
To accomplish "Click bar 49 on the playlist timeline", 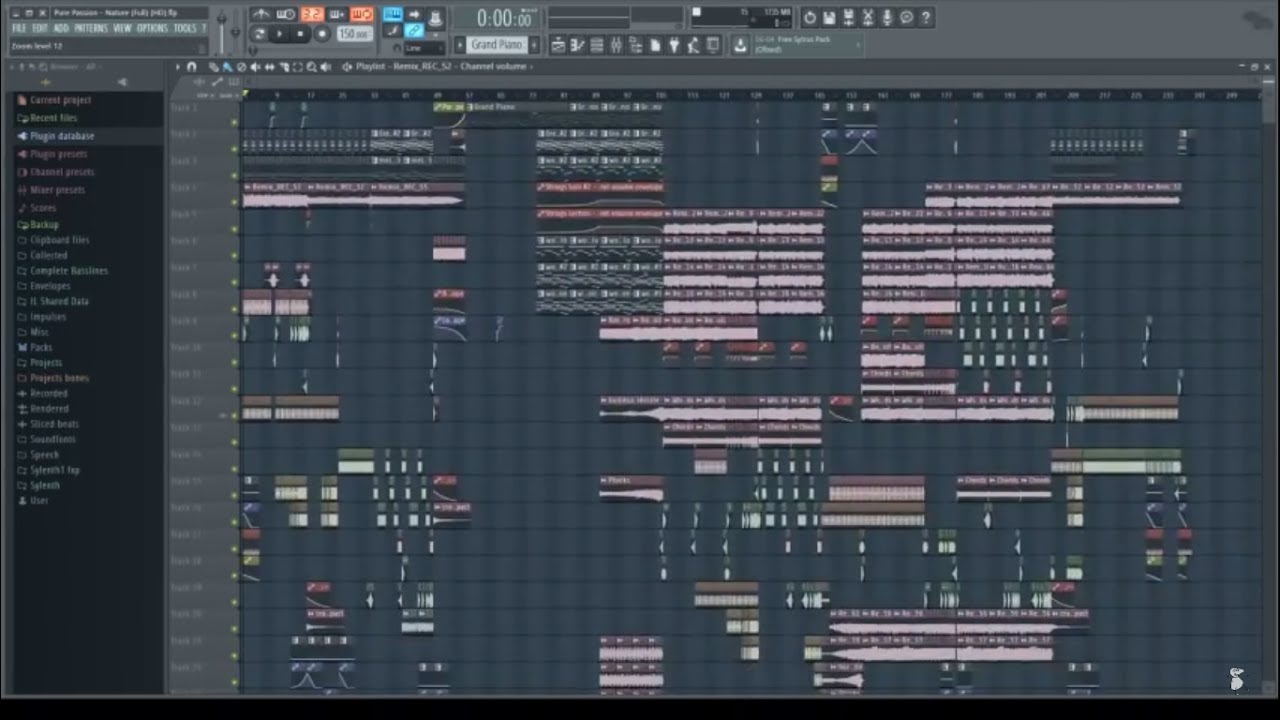I will point(437,95).
